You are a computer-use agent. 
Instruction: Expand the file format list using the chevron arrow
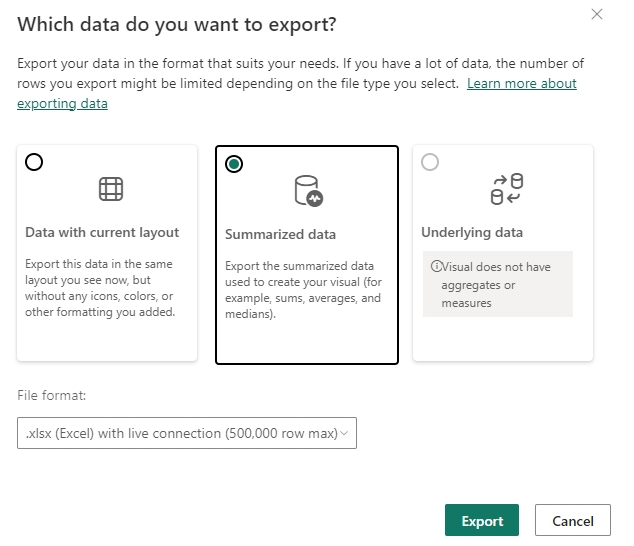(x=344, y=433)
